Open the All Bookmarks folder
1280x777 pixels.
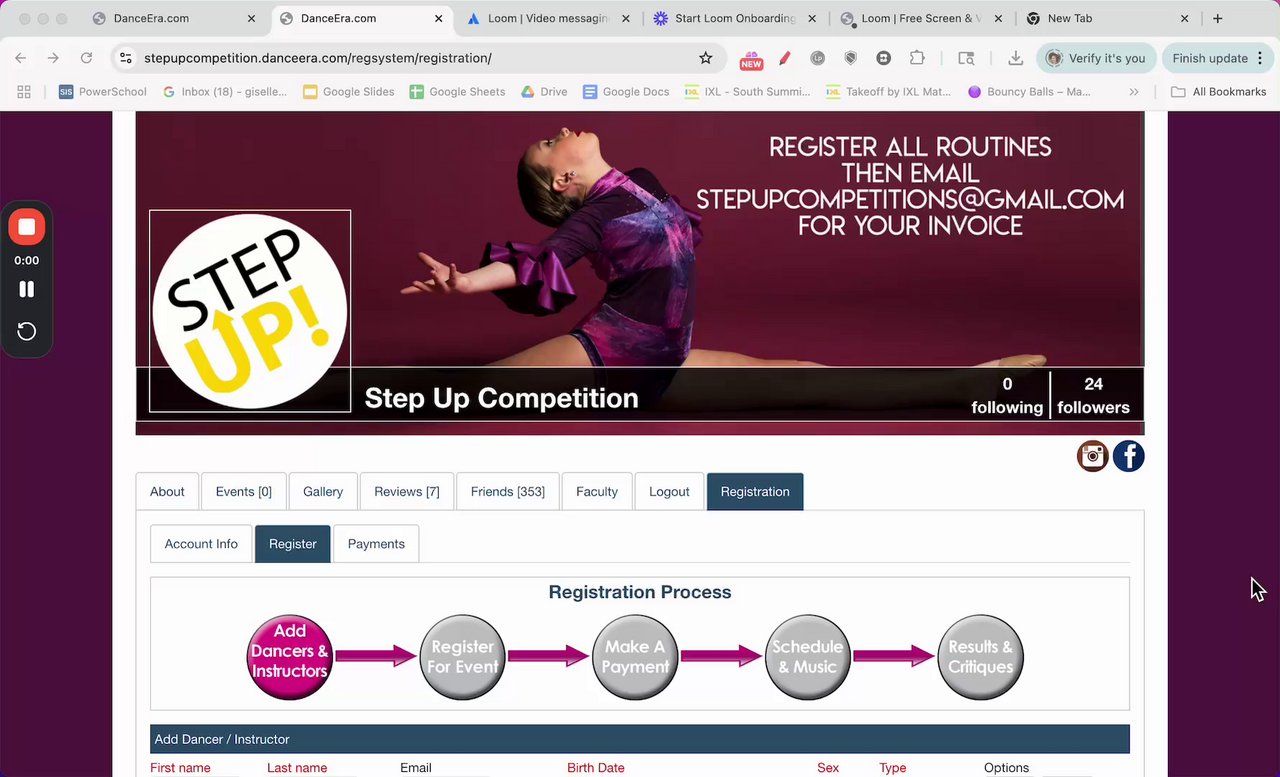[x=1218, y=91]
